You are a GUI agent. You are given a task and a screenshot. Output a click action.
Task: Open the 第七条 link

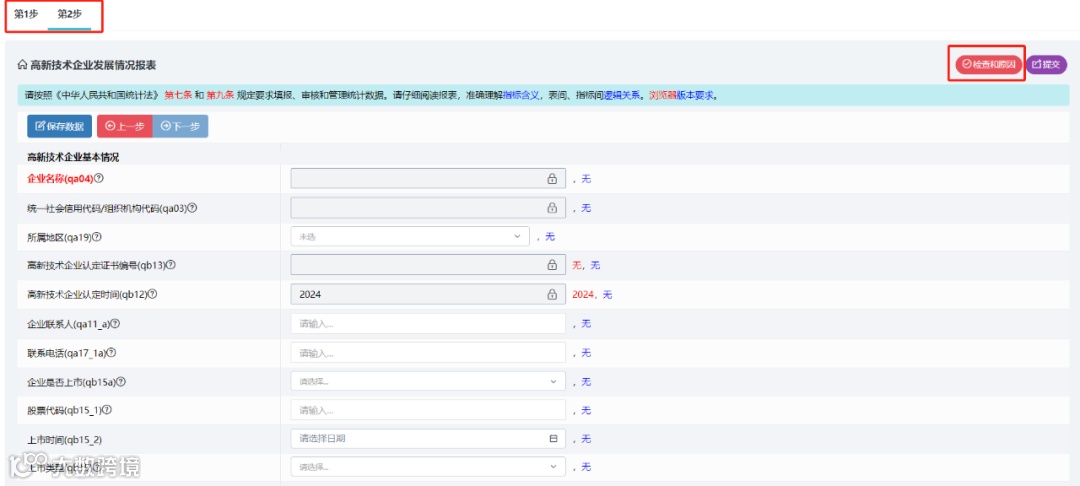(178, 96)
